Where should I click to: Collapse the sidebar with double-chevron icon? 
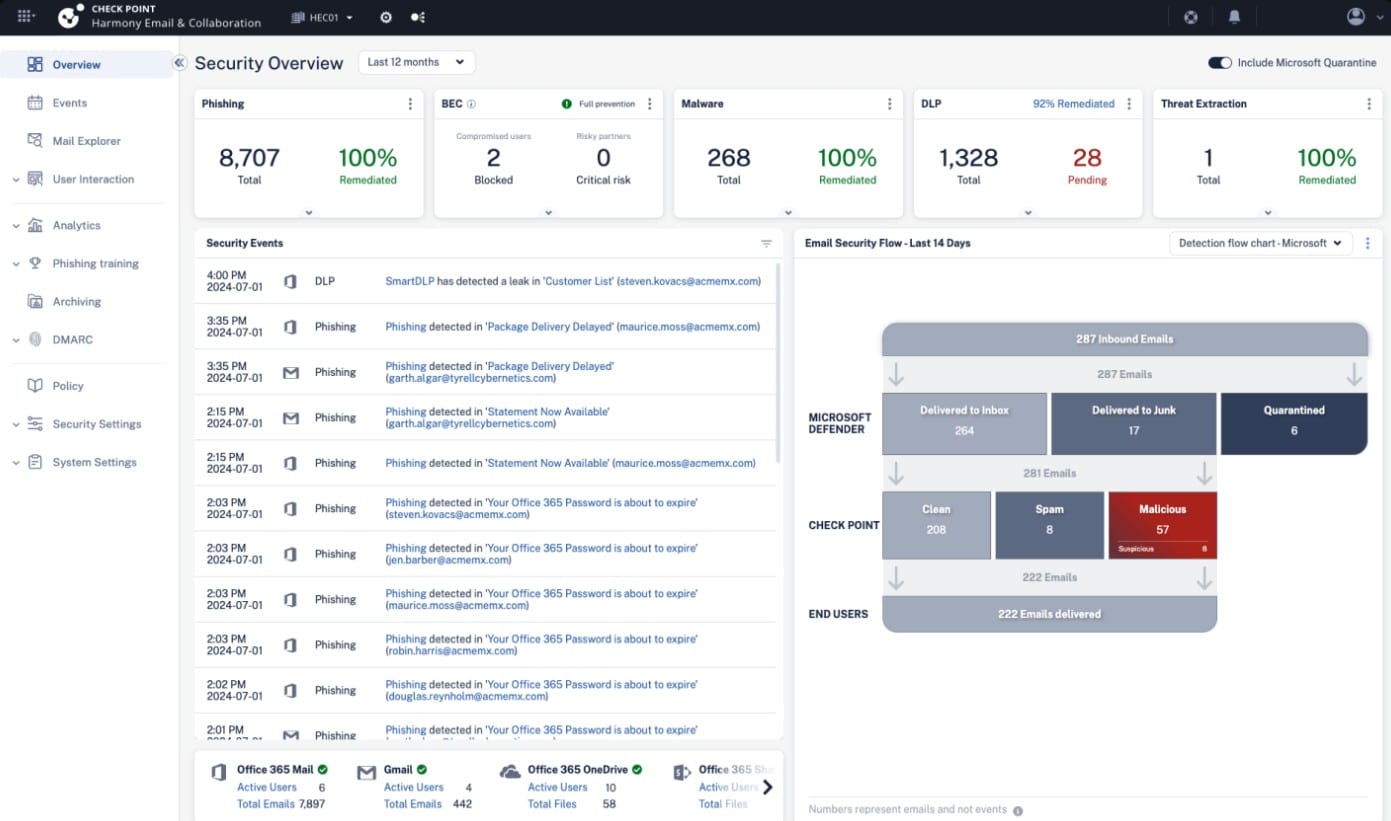coord(180,63)
